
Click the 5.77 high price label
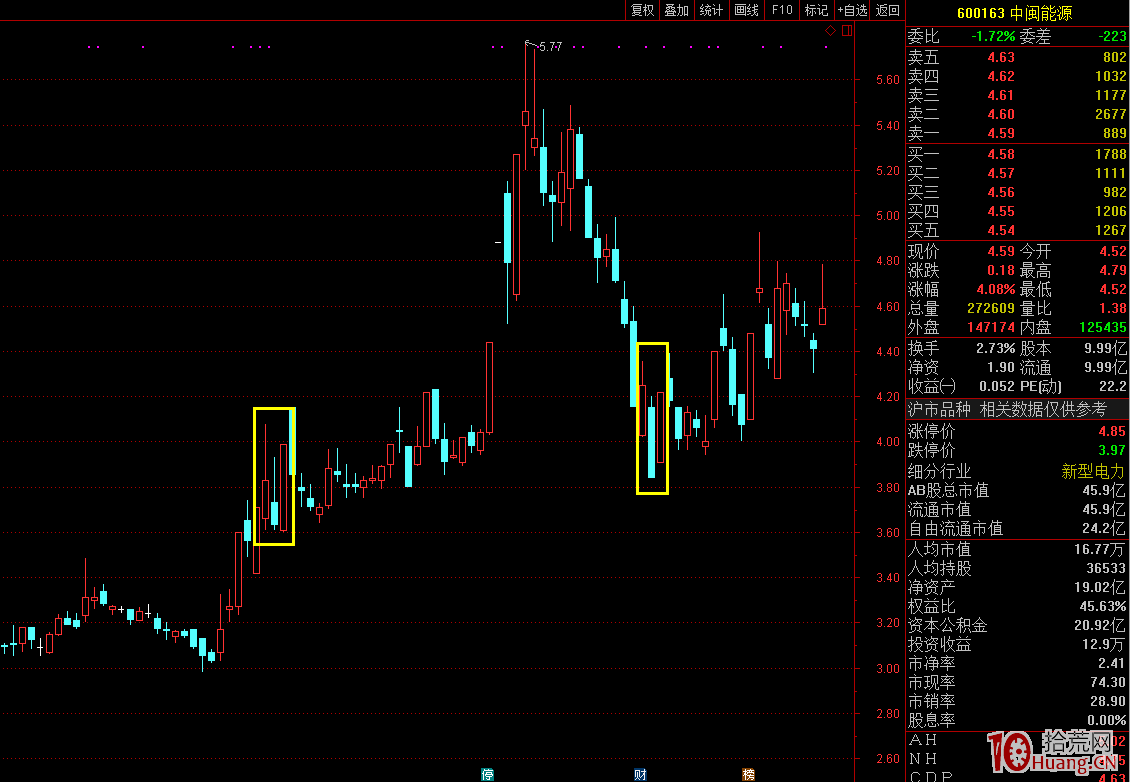coord(550,47)
